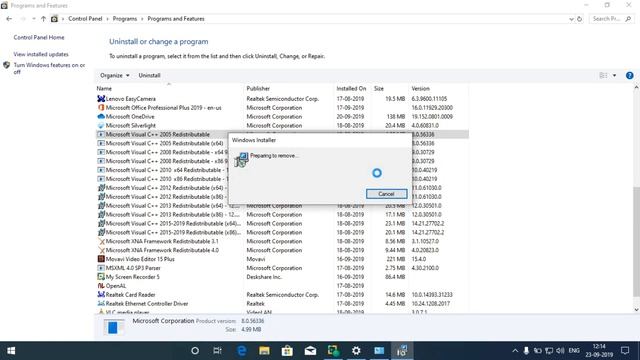Click the Search Programs input field
Screen dimensions: 640x360
[611, 19]
